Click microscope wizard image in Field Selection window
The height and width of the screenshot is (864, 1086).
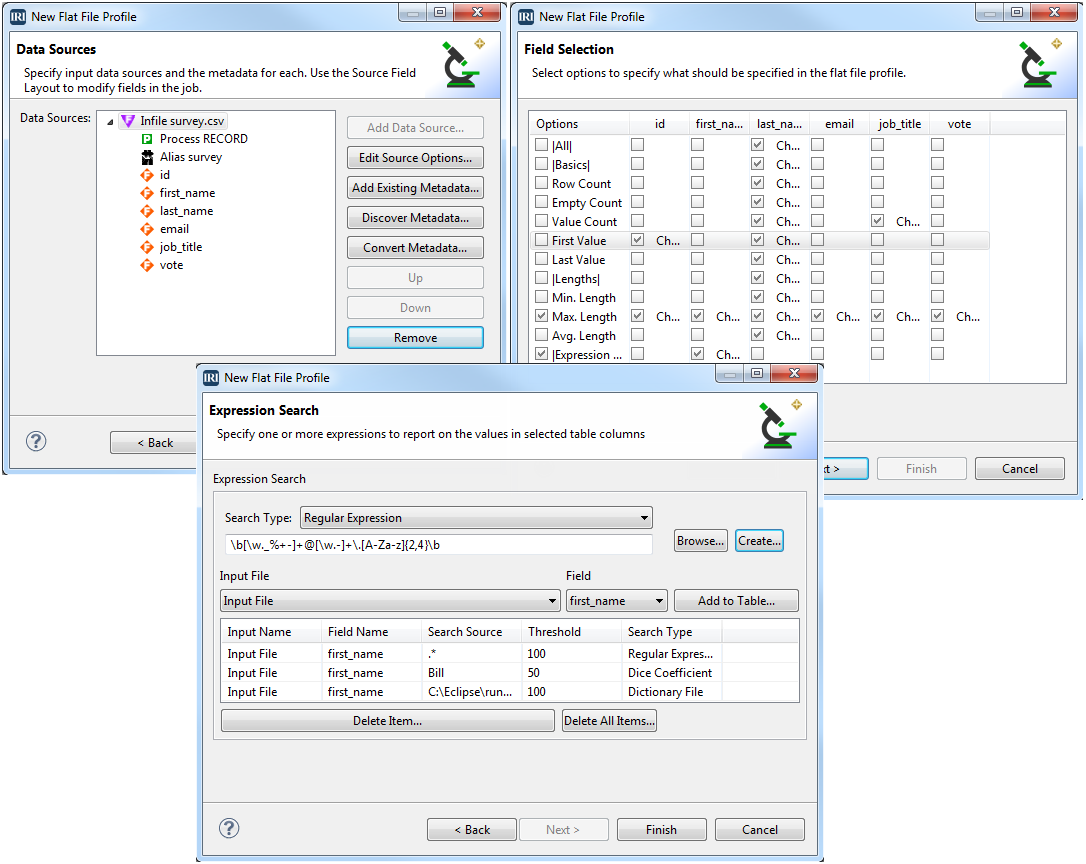1039,64
